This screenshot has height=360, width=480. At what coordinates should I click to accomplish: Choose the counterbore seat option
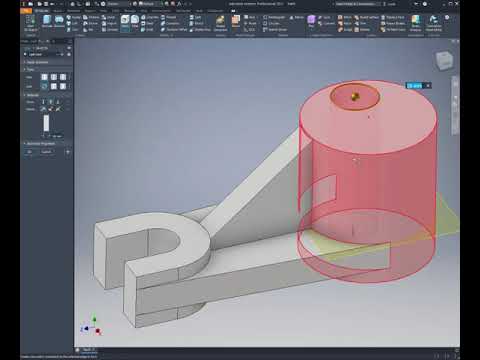54,86
